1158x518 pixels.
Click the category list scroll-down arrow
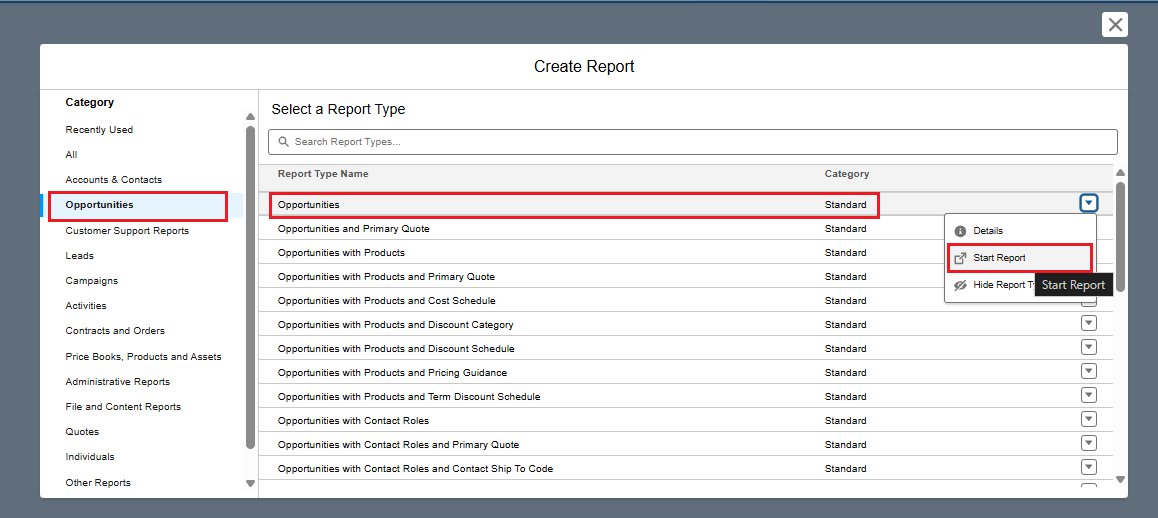coord(250,483)
